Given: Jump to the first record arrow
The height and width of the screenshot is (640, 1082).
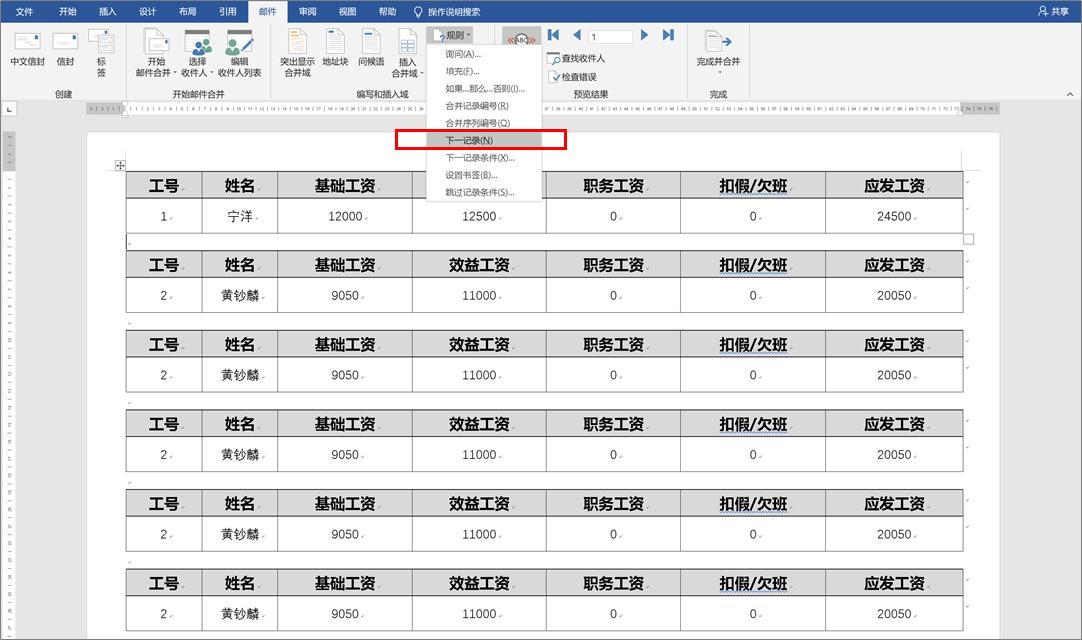Looking at the screenshot, I should point(552,34).
